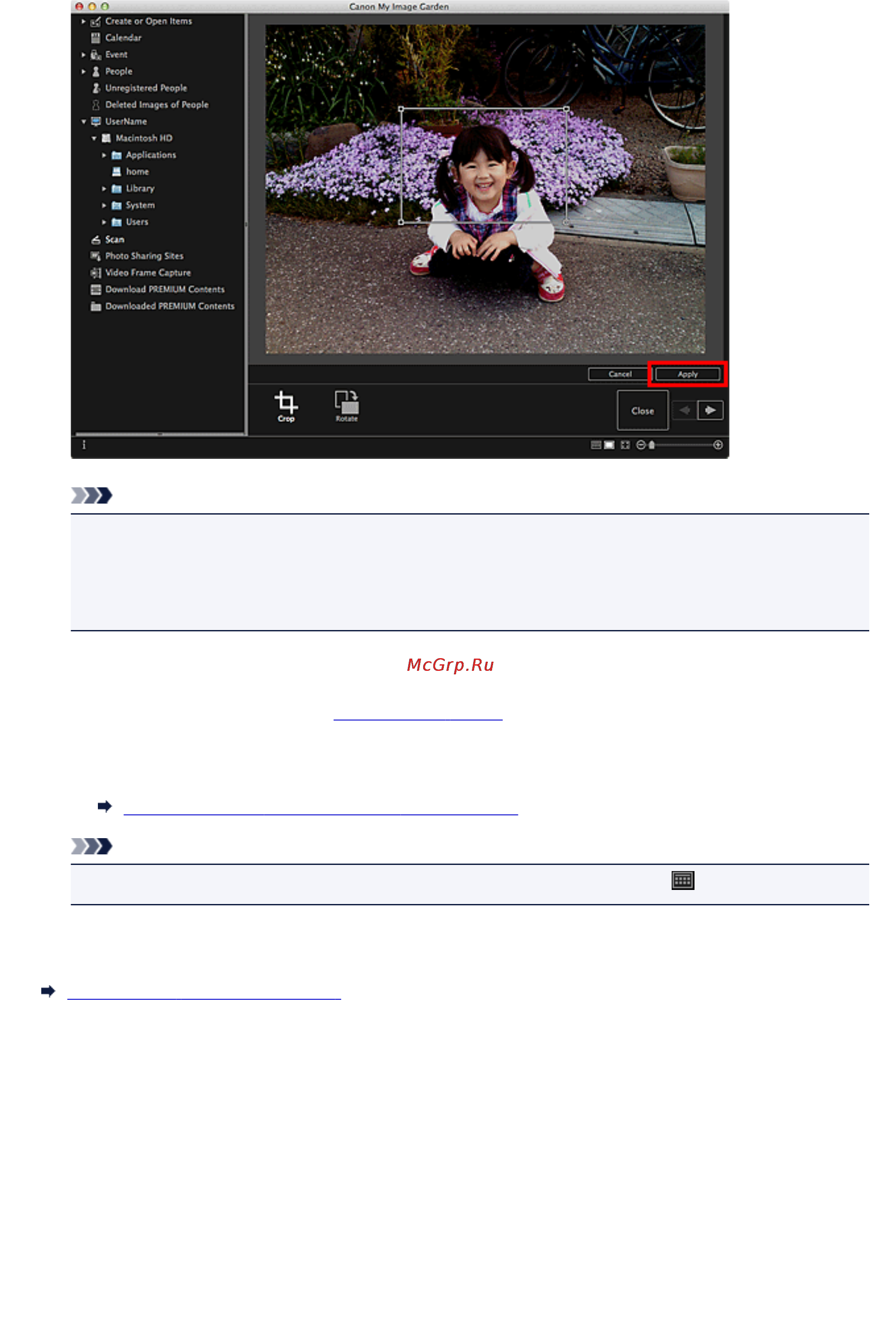Click the People icon in sidebar

pos(95,72)
